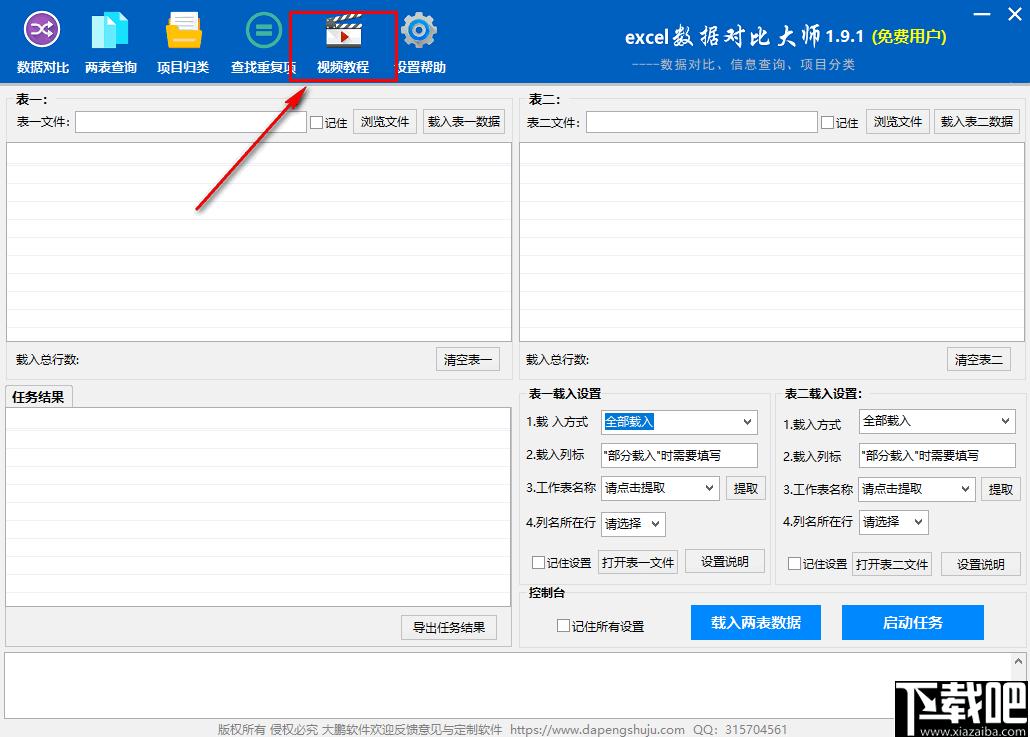The image size is (1030, 737).
Task: Click the 表二 data grid area
Action: [772, 242]
